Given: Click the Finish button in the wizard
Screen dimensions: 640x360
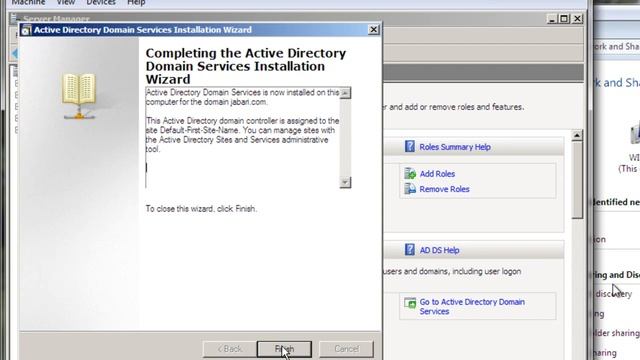Looking at the screenshot, I should (x=284, y=349).
